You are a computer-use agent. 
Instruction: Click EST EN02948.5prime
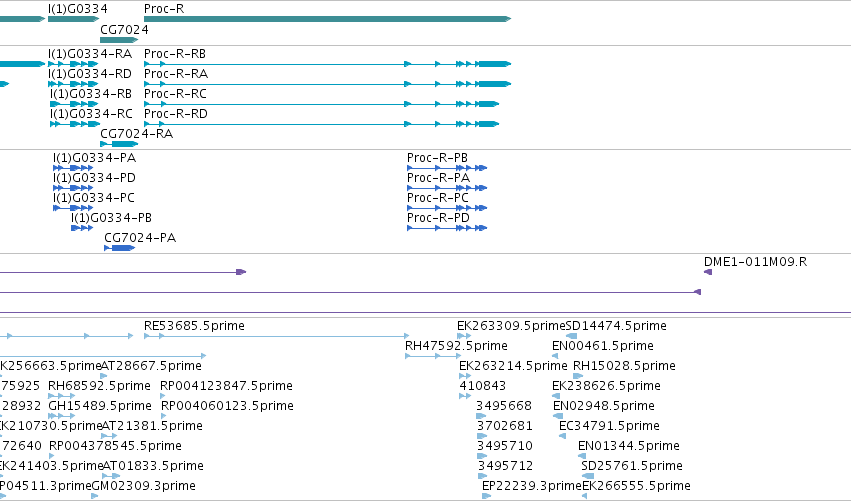click(x=558, y=417)
